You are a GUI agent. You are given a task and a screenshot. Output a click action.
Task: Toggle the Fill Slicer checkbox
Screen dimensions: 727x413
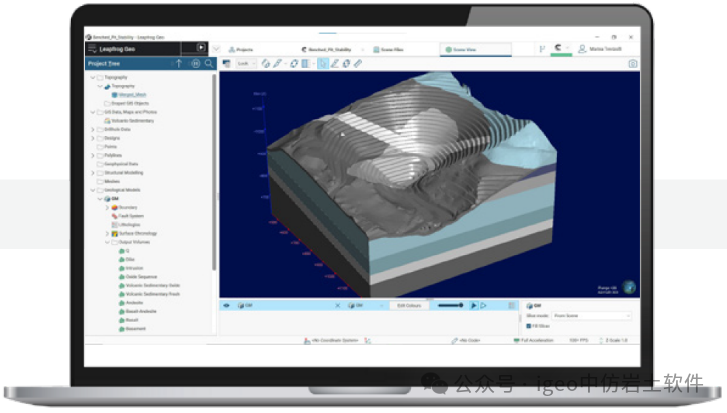point(528,325)
